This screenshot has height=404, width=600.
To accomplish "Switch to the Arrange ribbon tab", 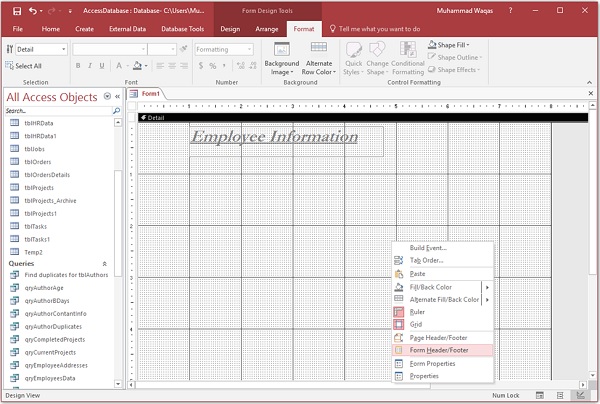I will pyautogui.click(x=266, y=29).
